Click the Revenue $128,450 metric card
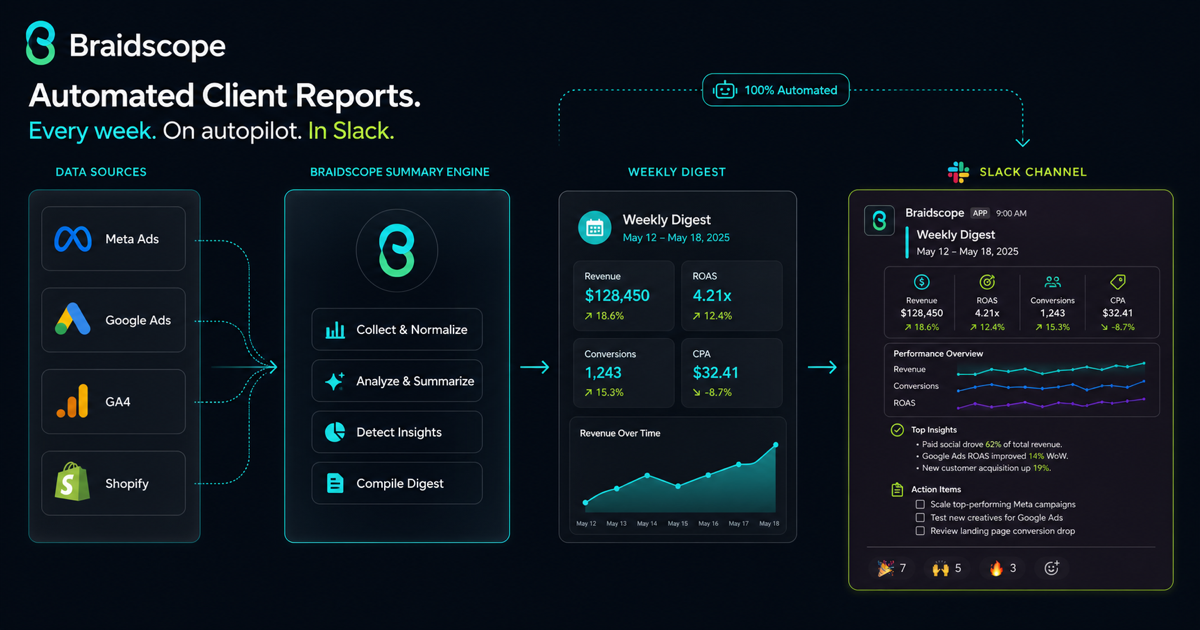Viewport: 1200px width, 630px height. [624, 296]
